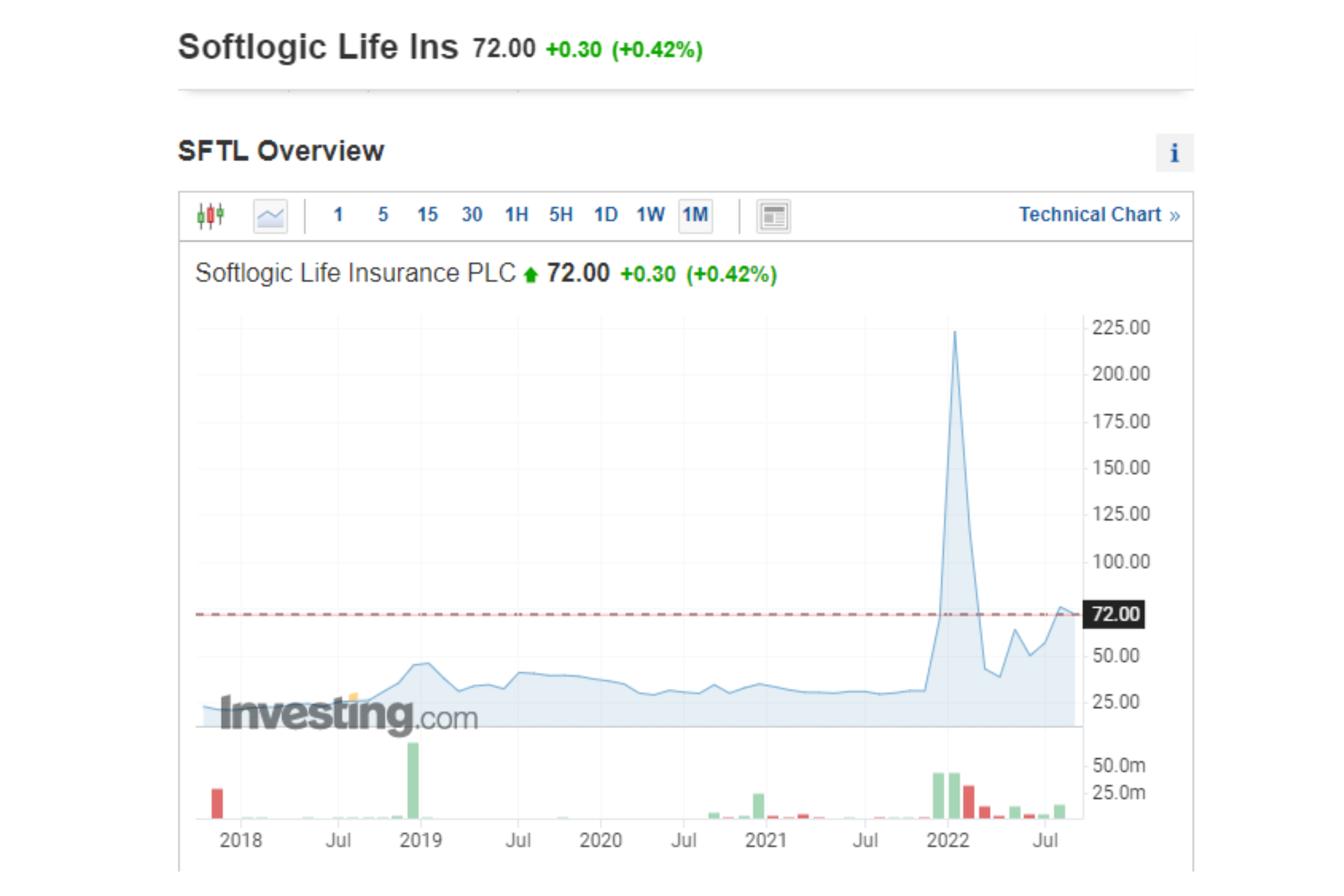Select the 1H interval
This screenshot has height=896, width=1344.
coord(517,215)
